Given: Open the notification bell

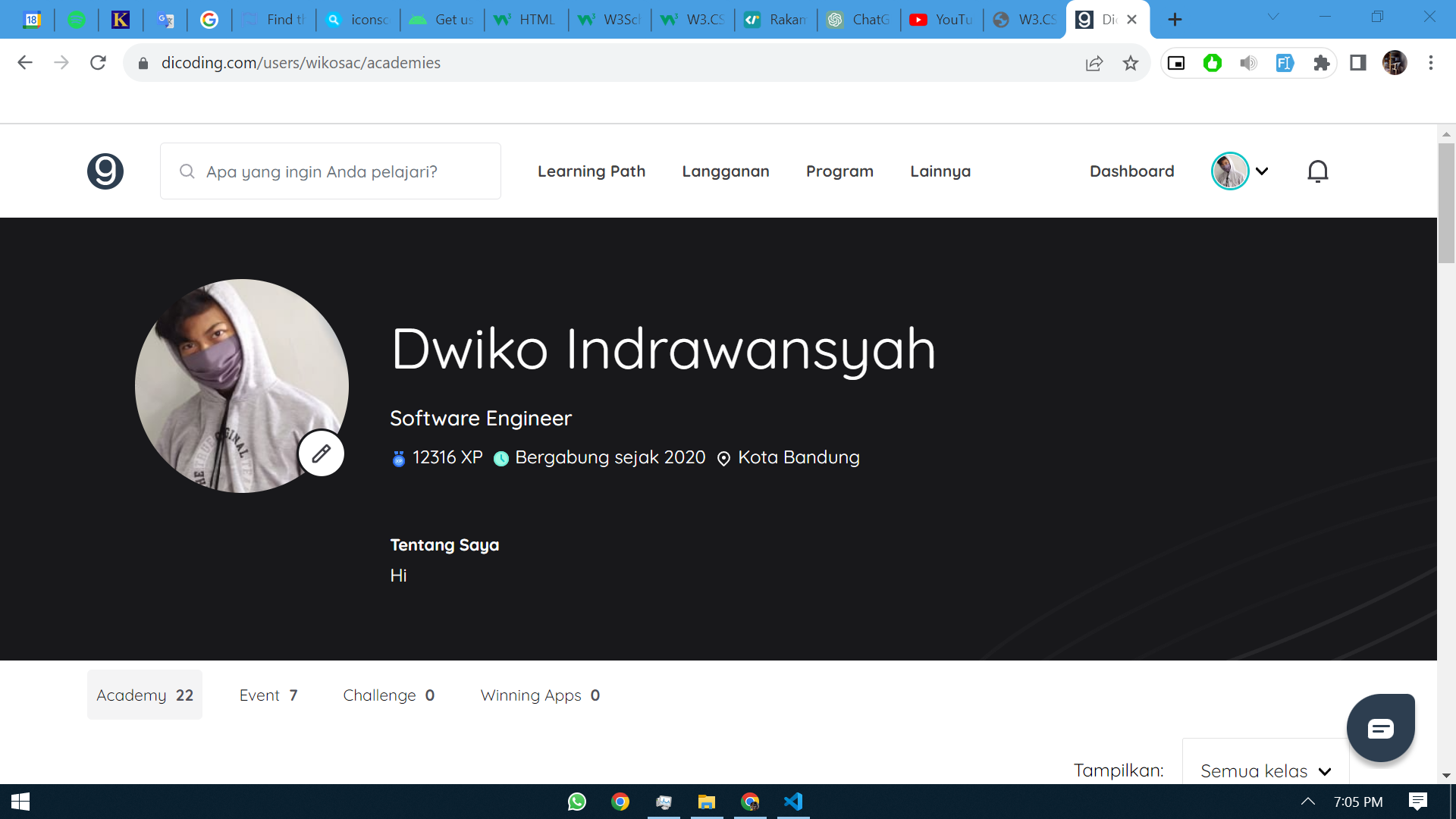Looking at the screenshot, I should point(1318,171).
